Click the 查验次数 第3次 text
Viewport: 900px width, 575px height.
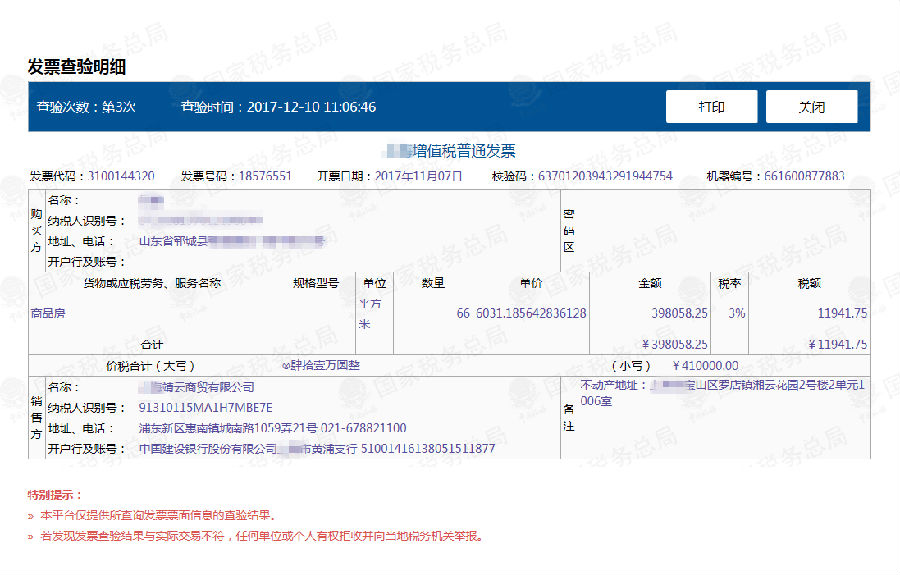pyautogui.click(x=86, y=107)
